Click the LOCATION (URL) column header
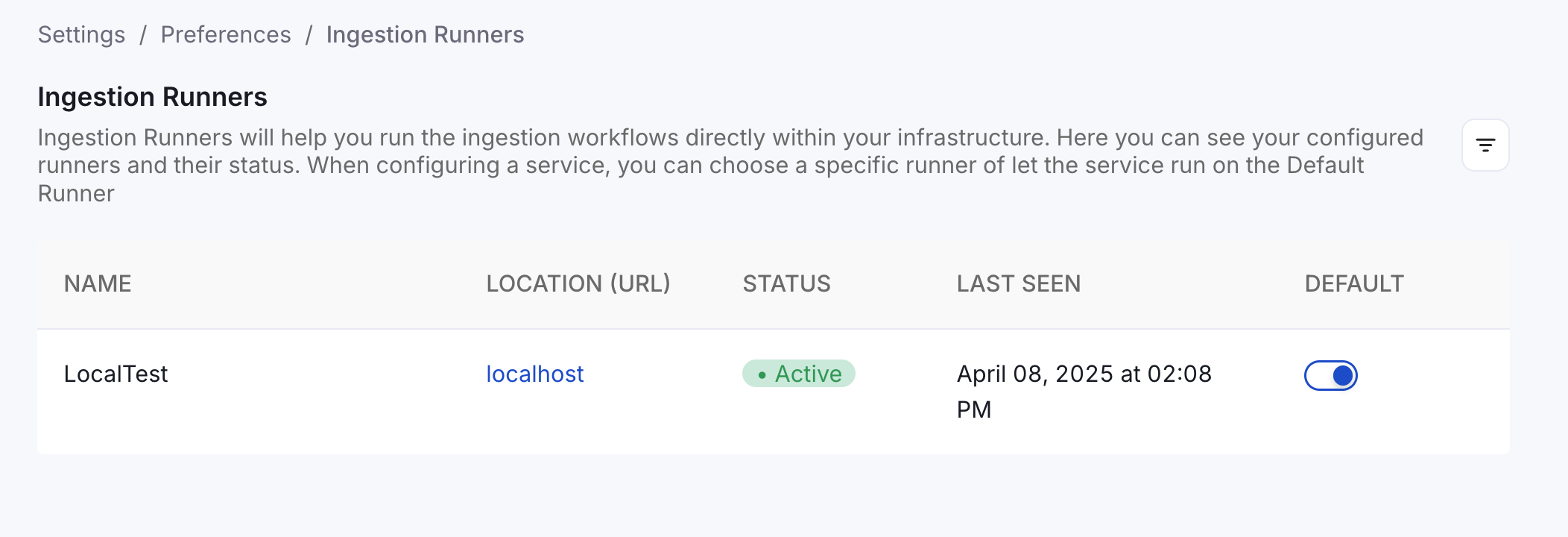The width and height of the screenshot is (1568, 537). pyautogui.click(x=578, y=283)
